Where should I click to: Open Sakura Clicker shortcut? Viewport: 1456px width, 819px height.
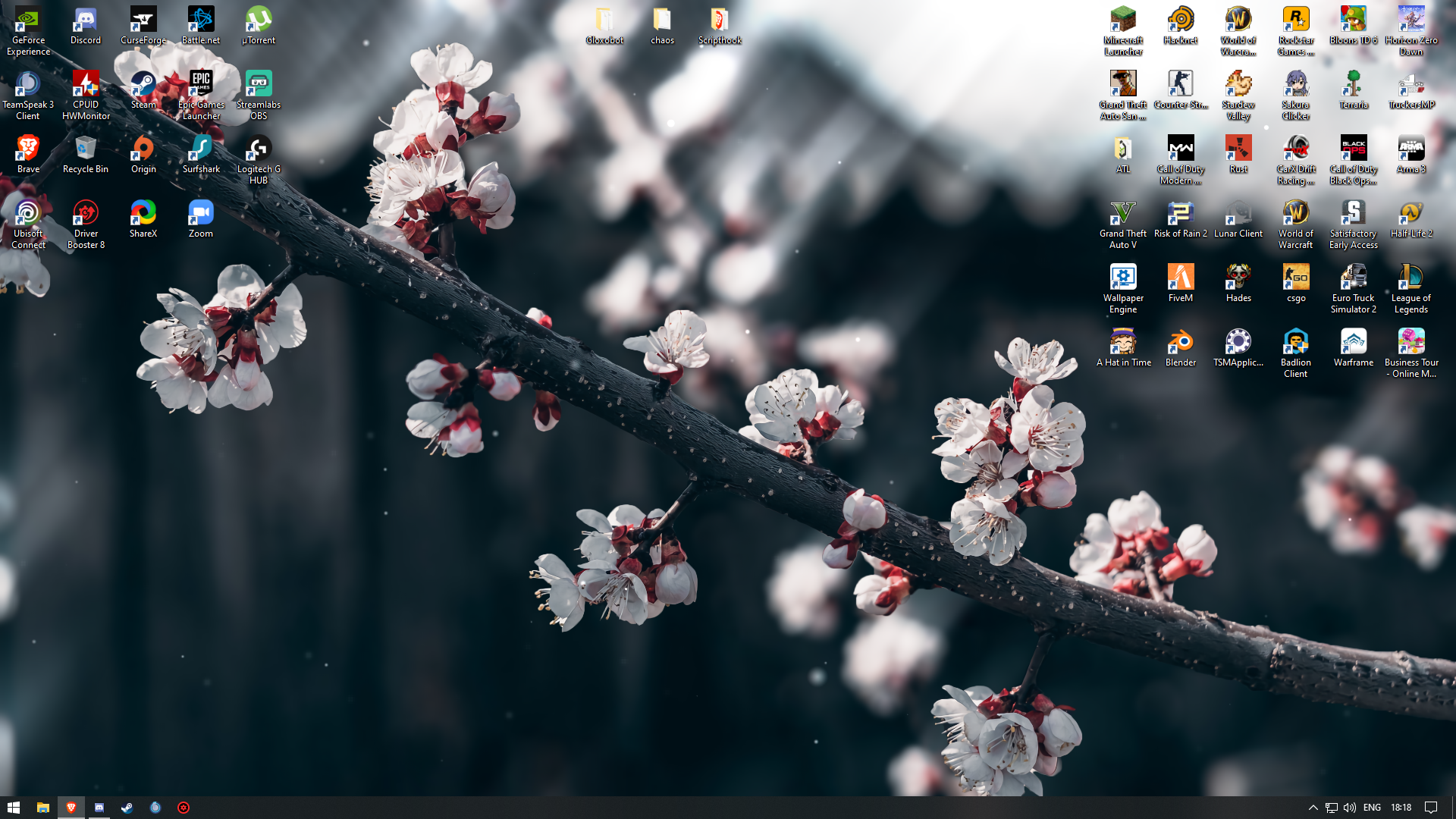1296,95
